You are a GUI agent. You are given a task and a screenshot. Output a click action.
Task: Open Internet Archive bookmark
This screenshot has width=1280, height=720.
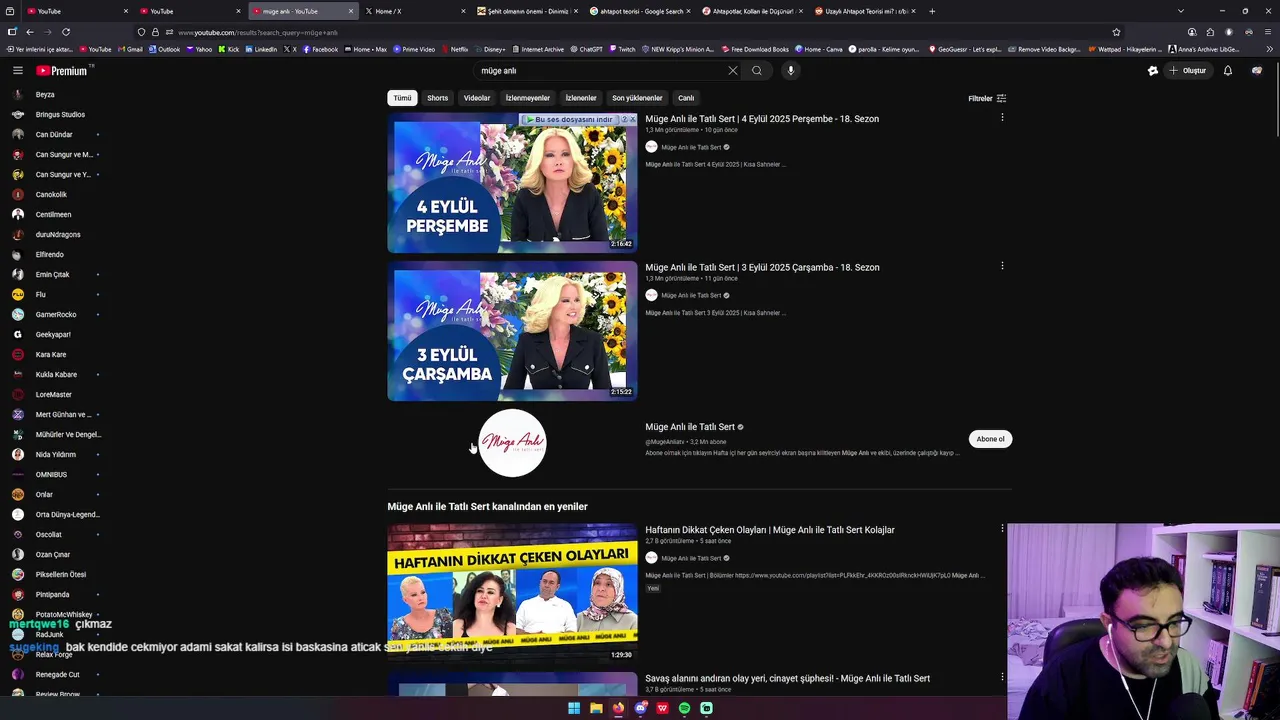click(x=538, y=49)
